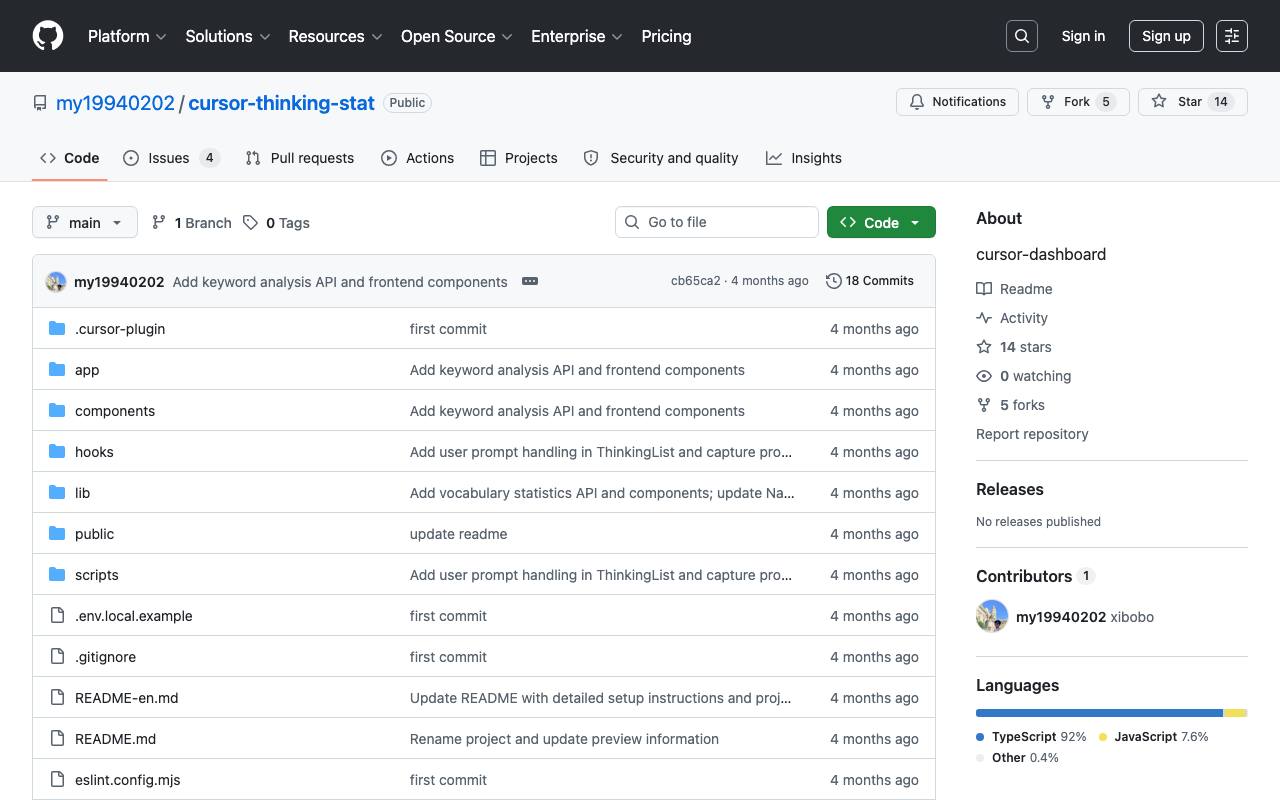Image resolution: width=1280 pixels, height=800 pixels.
Task: Click the TypeScript segment of language bar
Action: 1099,713
